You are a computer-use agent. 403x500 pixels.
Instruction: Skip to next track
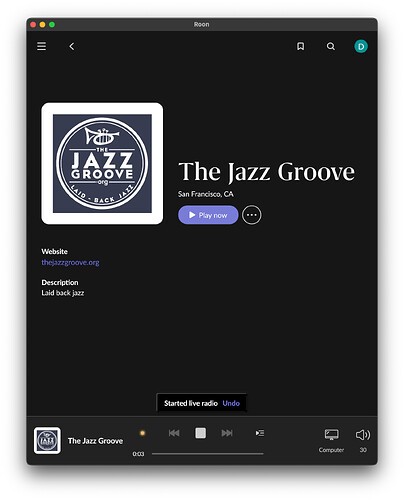(227, 433)
